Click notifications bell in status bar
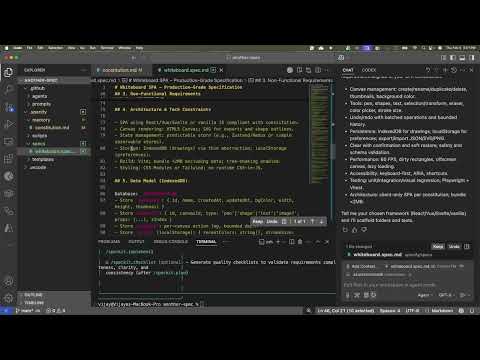This screenshot has width=480, height=360. [472, 311]
